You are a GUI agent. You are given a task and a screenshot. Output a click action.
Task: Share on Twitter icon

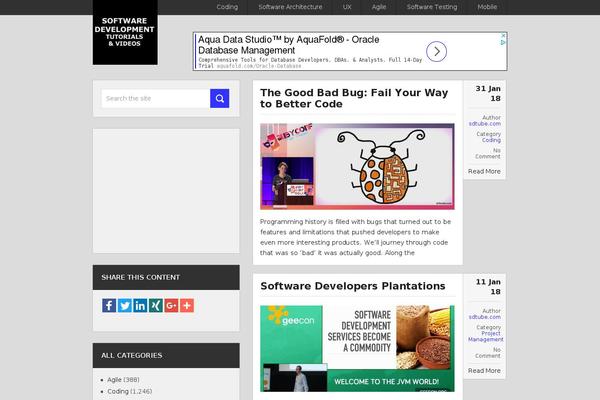coord(125,305)
